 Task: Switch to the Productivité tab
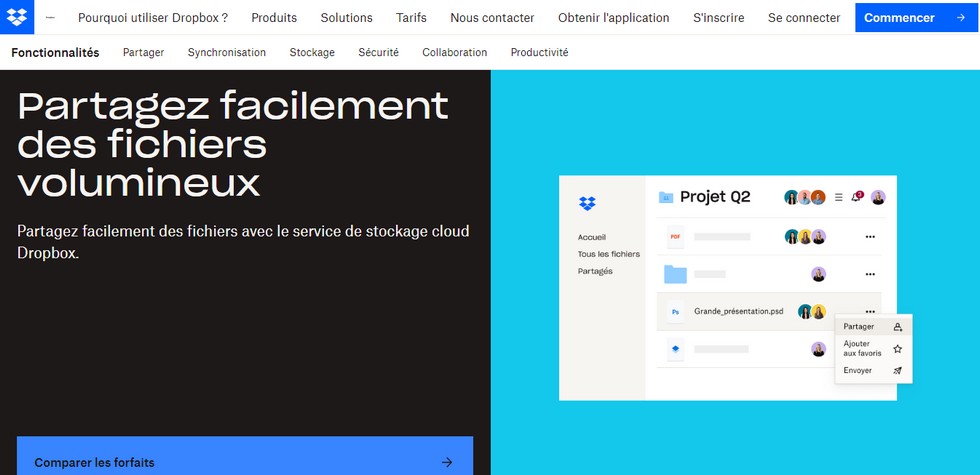pyautogui.click(x=539, y=52)
